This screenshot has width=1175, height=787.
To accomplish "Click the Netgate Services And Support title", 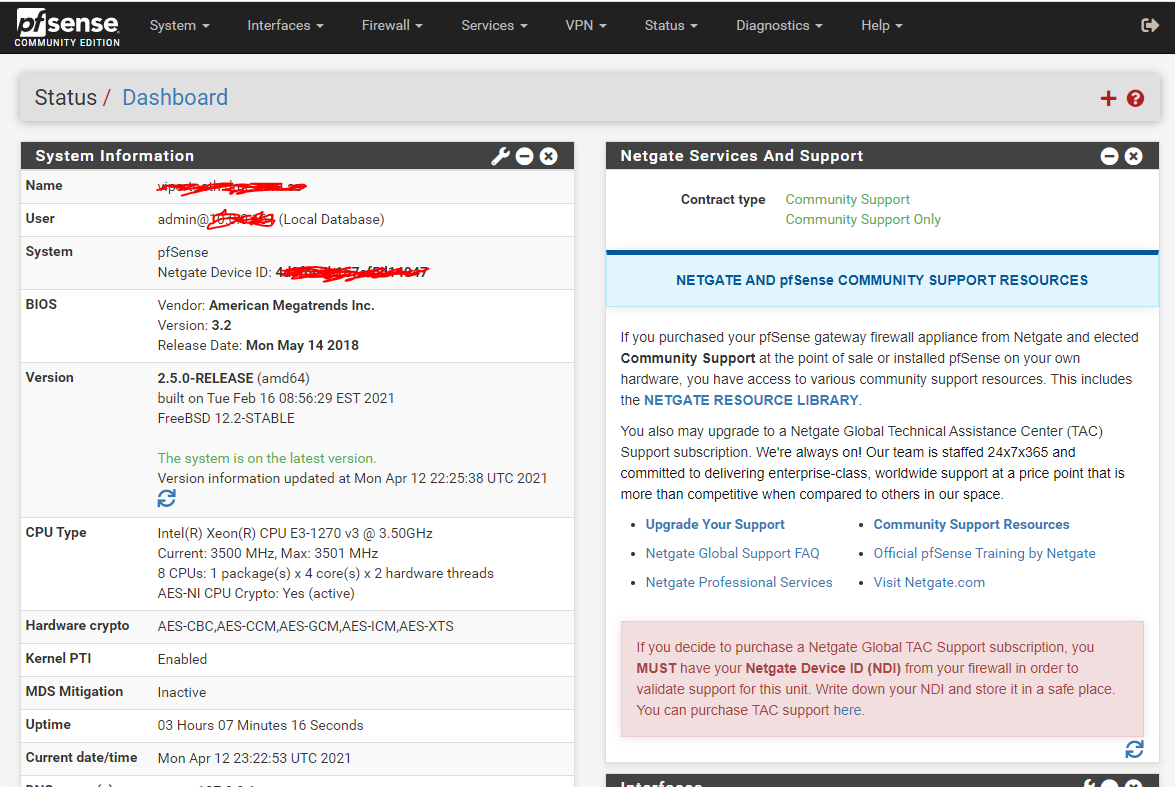I will point(741,156).
